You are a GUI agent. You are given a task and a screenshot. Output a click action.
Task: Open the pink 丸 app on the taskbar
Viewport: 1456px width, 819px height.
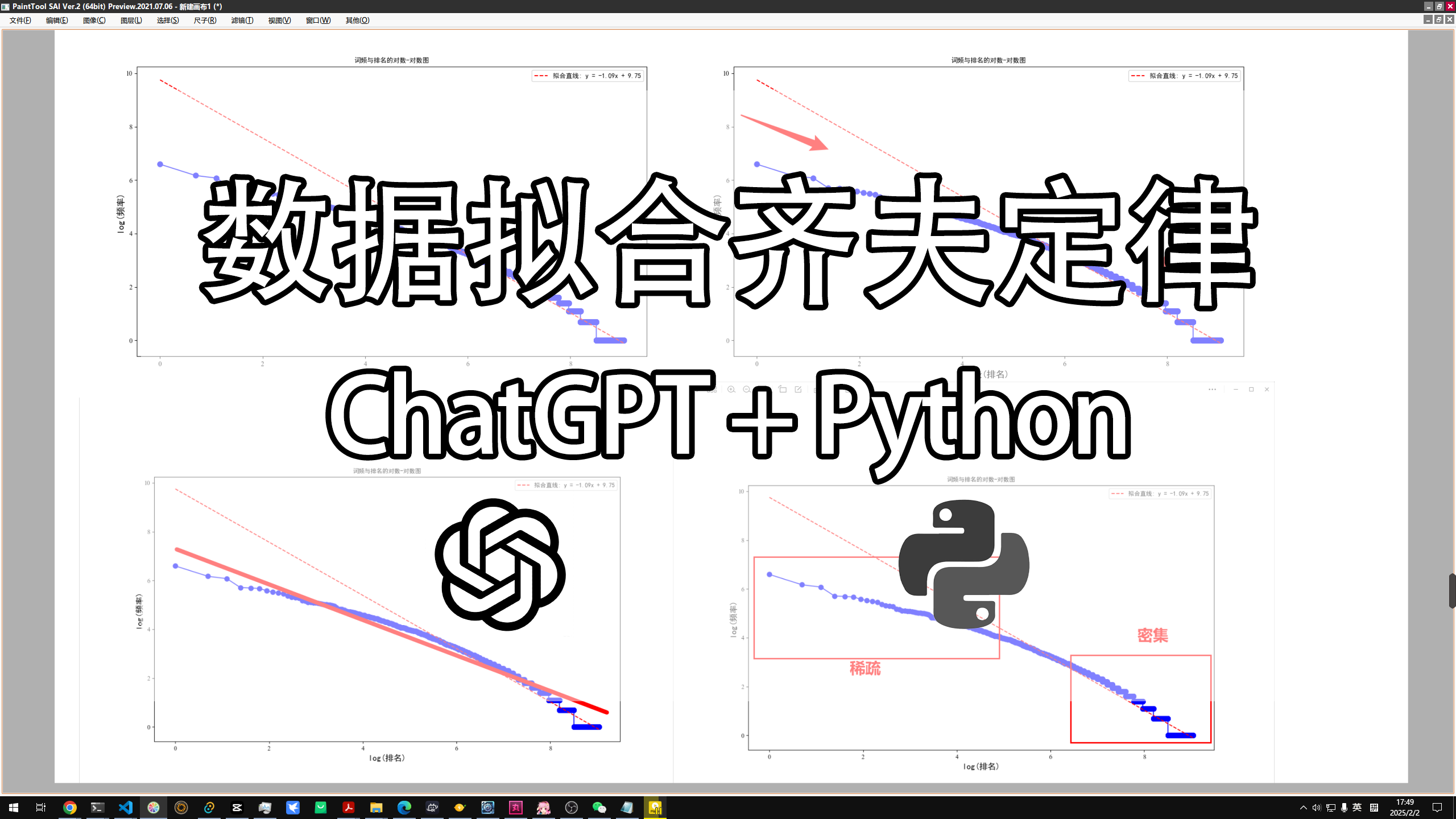pyautogui.click(x=515, y=807)
